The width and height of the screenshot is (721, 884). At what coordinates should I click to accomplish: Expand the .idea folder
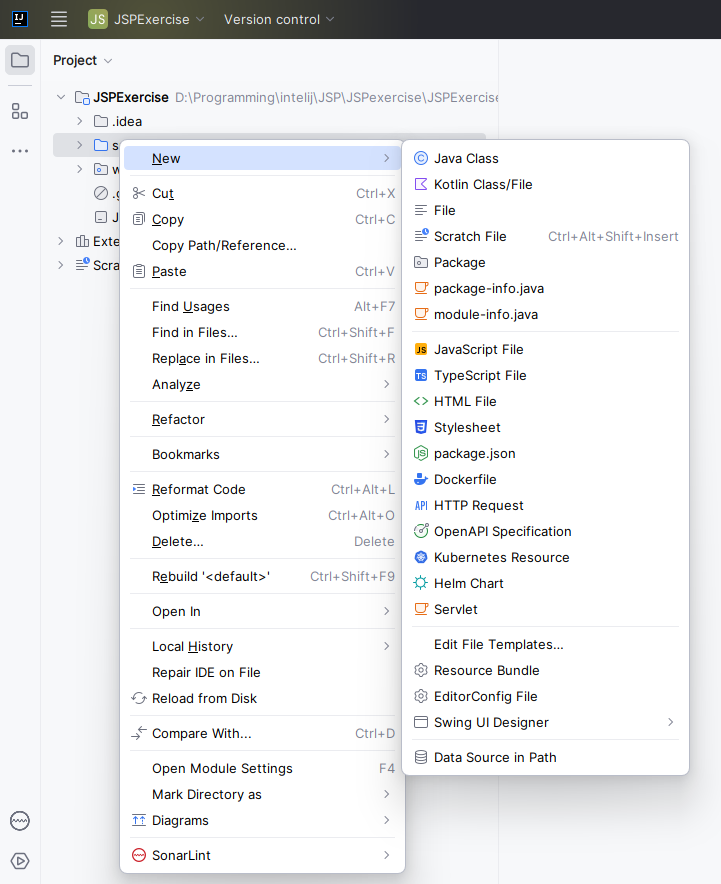79,121
